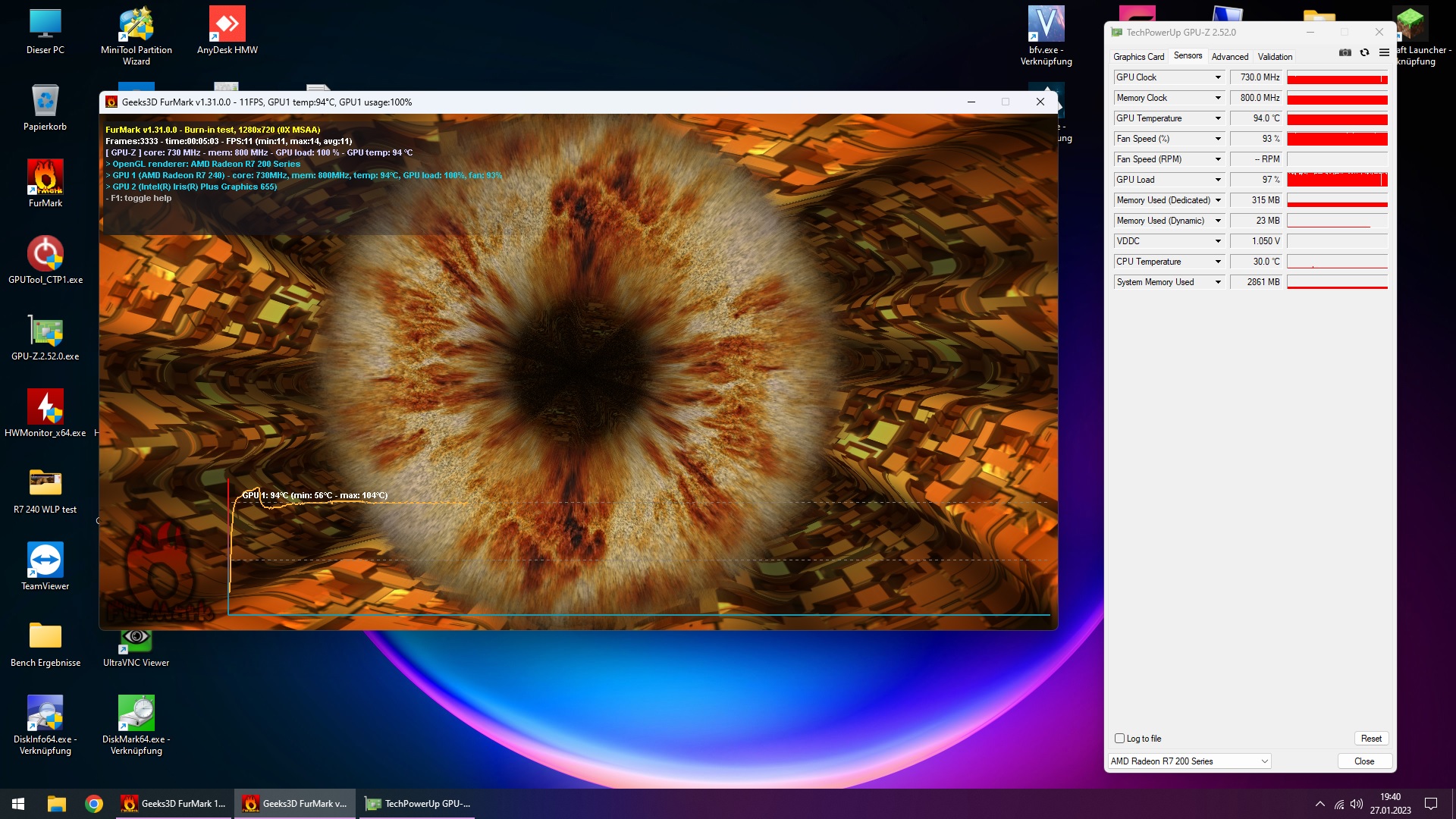Image resolution: width=1456 pixels, height=819 pixels.
Task: Click the Chrome icon in the taskbar
Action: [94, 804]
